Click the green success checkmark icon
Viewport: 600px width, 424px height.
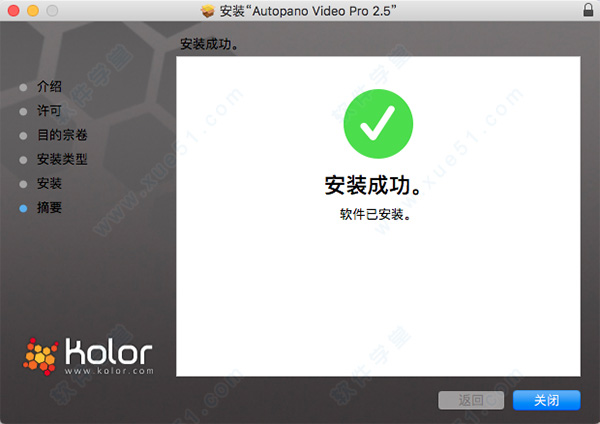tap(378, 124)
